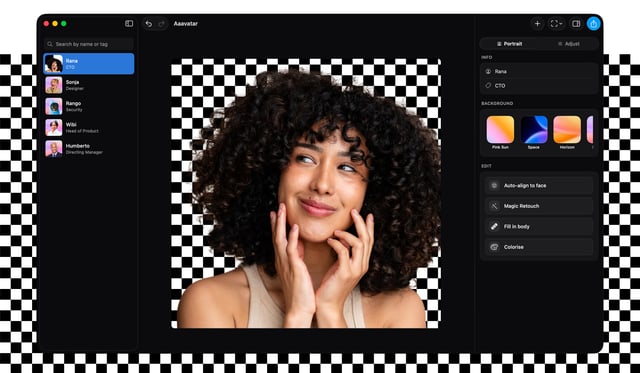Click the Magic Retouch wand icon

494,206
